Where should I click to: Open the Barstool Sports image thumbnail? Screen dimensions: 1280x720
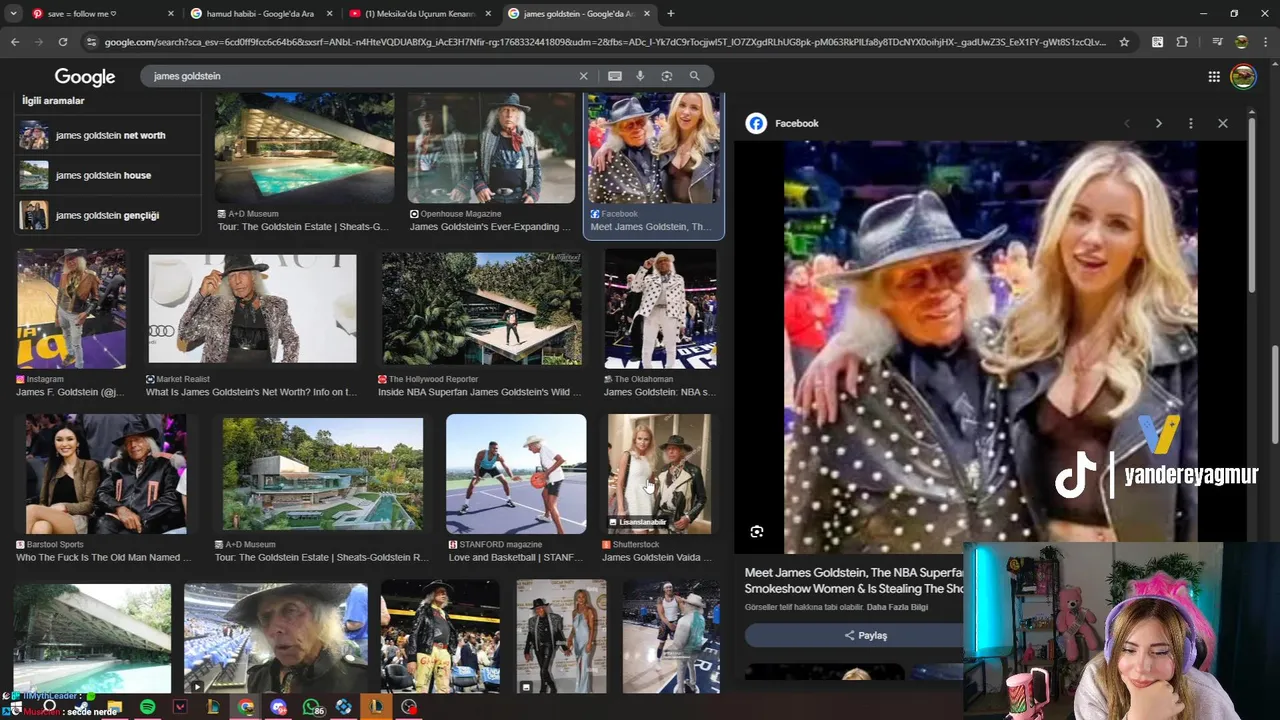coord(105,474)
